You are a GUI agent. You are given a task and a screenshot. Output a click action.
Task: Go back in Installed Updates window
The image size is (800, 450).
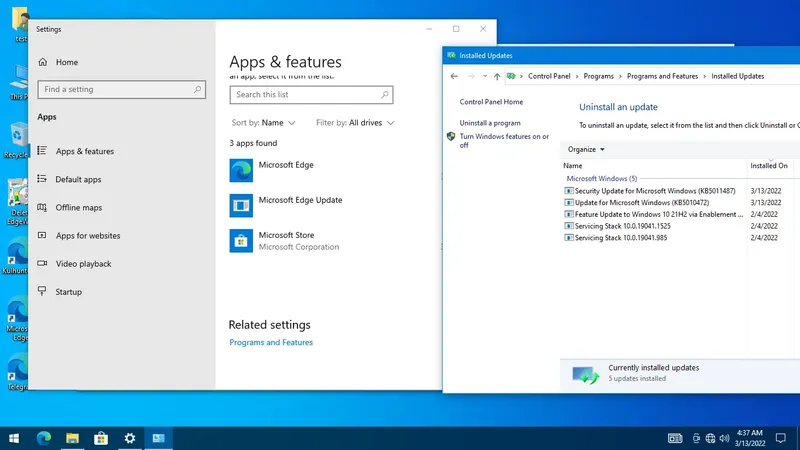pos(454,76)
